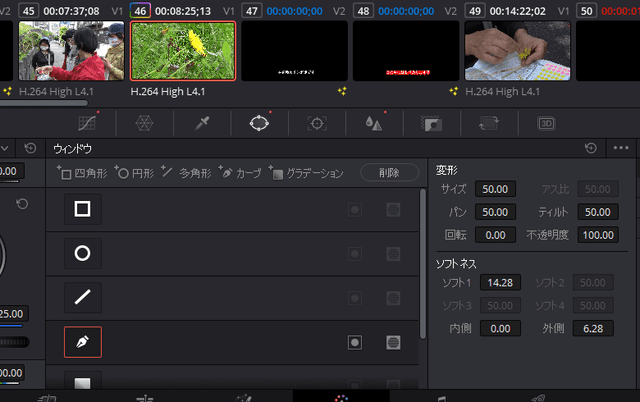The width and height of the screenshot is (640, 402).
Task: Click the clip 50 number badge
Action: 586,11
